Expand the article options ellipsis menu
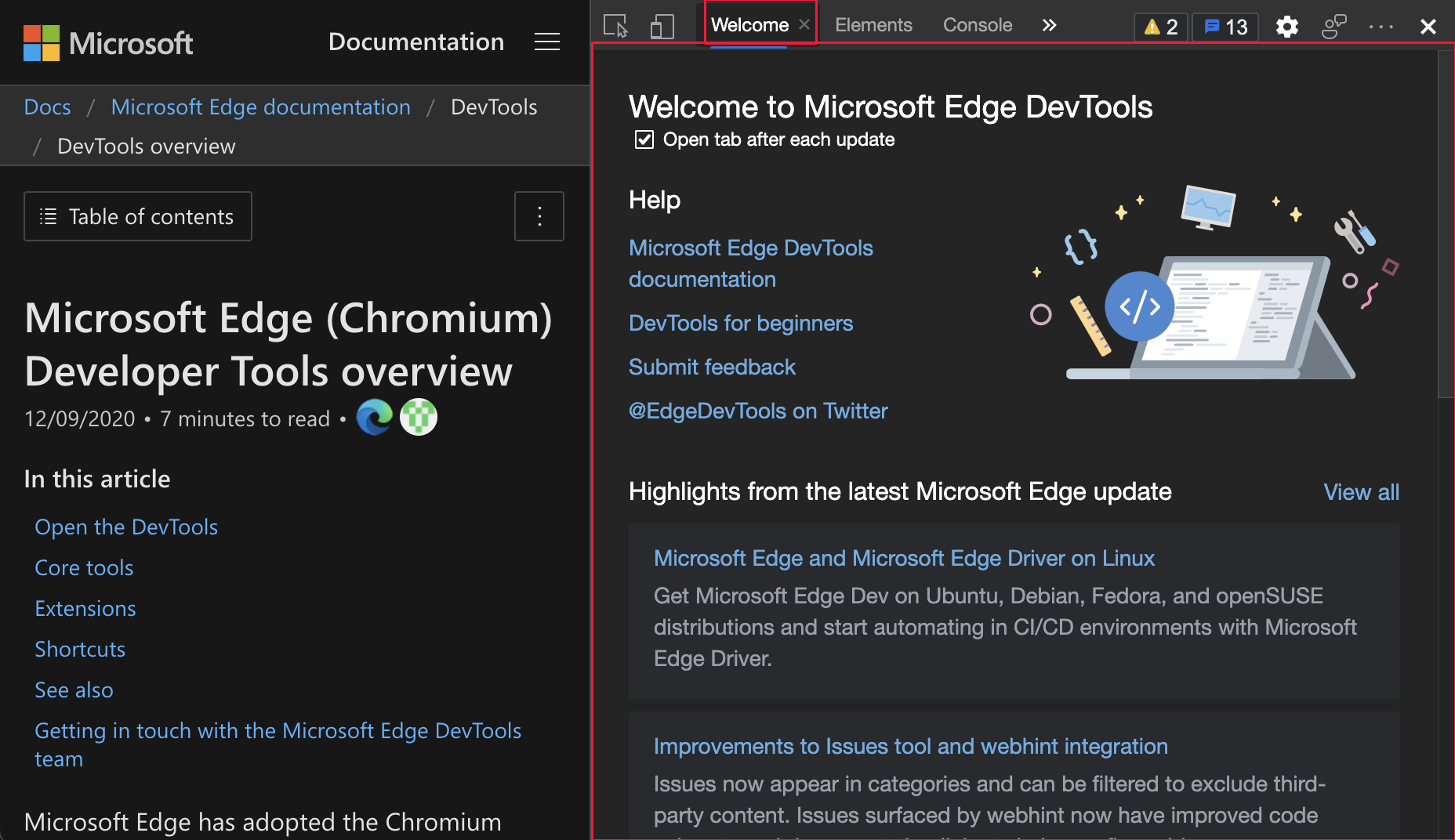 pyautogui.click(x=539, y=216)
